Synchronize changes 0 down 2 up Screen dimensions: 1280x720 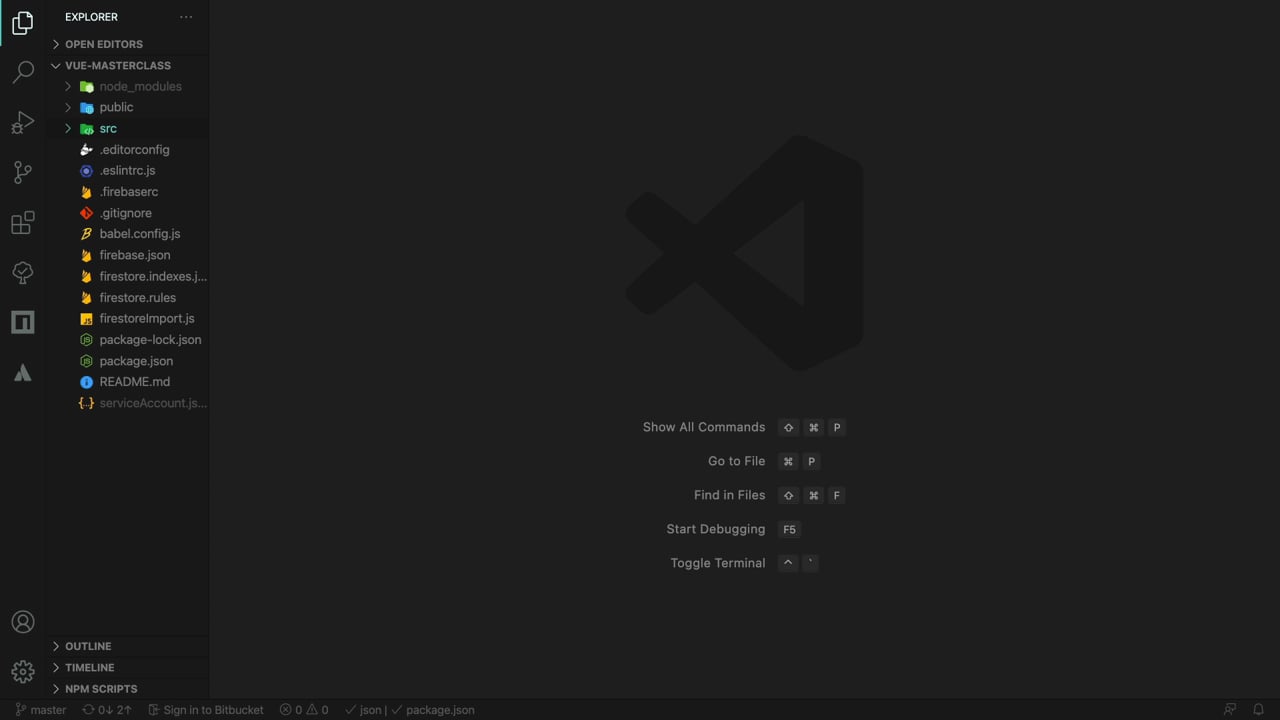coord(107,710)
